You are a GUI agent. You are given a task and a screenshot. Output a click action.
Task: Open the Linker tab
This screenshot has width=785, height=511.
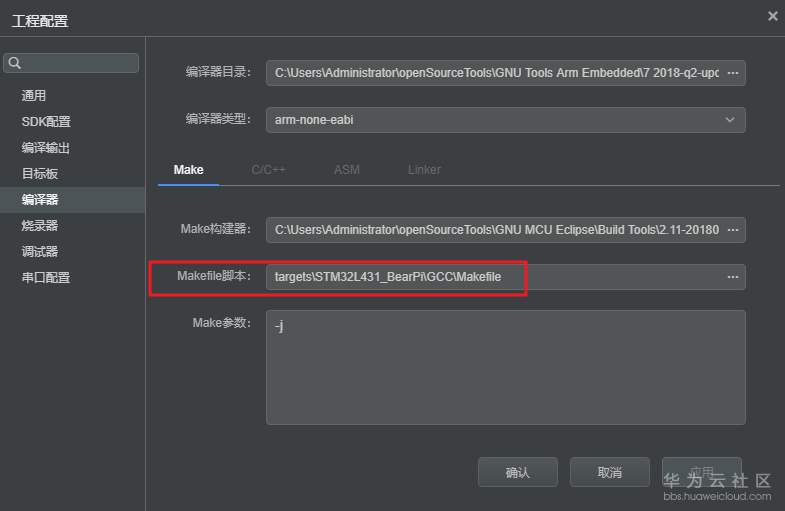[424, 170]
